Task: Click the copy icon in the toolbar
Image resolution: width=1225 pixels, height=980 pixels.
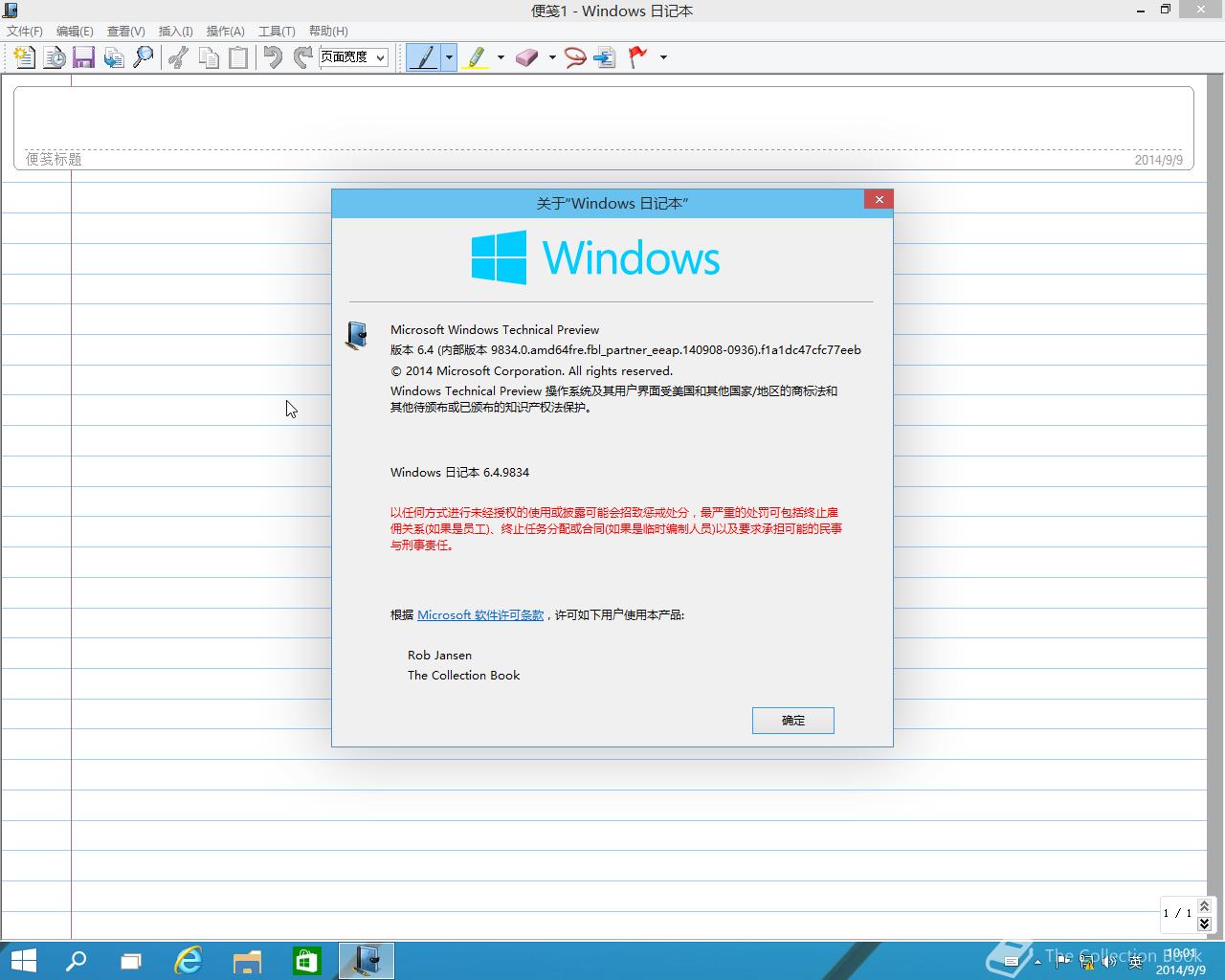Action: point(209,57)
